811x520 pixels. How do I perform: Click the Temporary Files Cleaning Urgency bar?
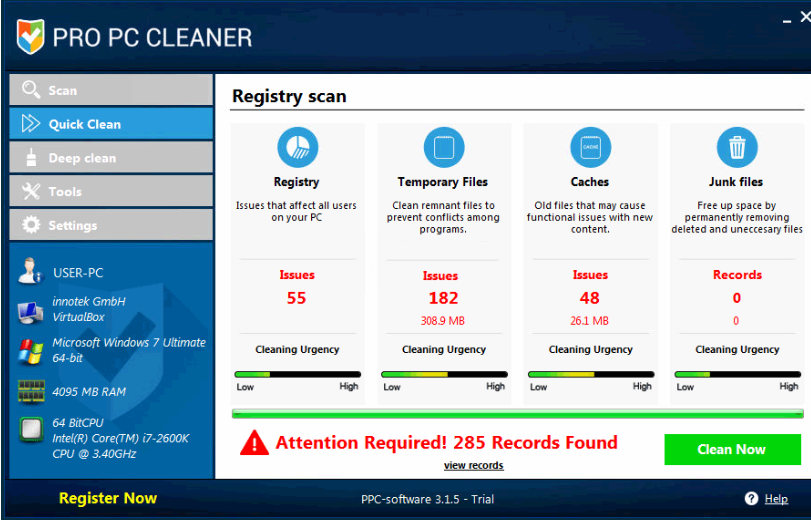click(x=444, y=374)
